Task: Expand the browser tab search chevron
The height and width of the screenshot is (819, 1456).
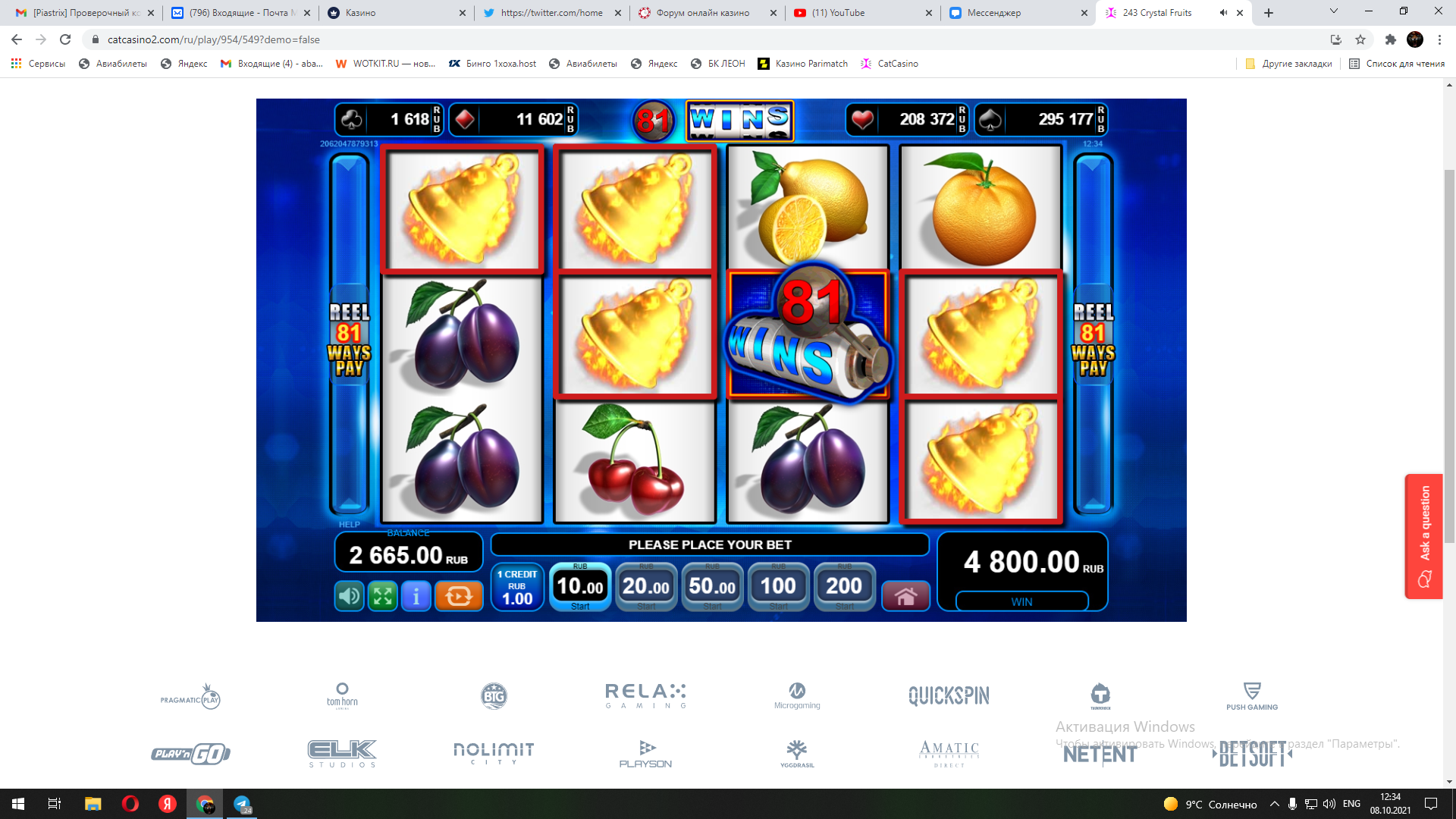Action: pyautogui.click(x=1333, y=11)
